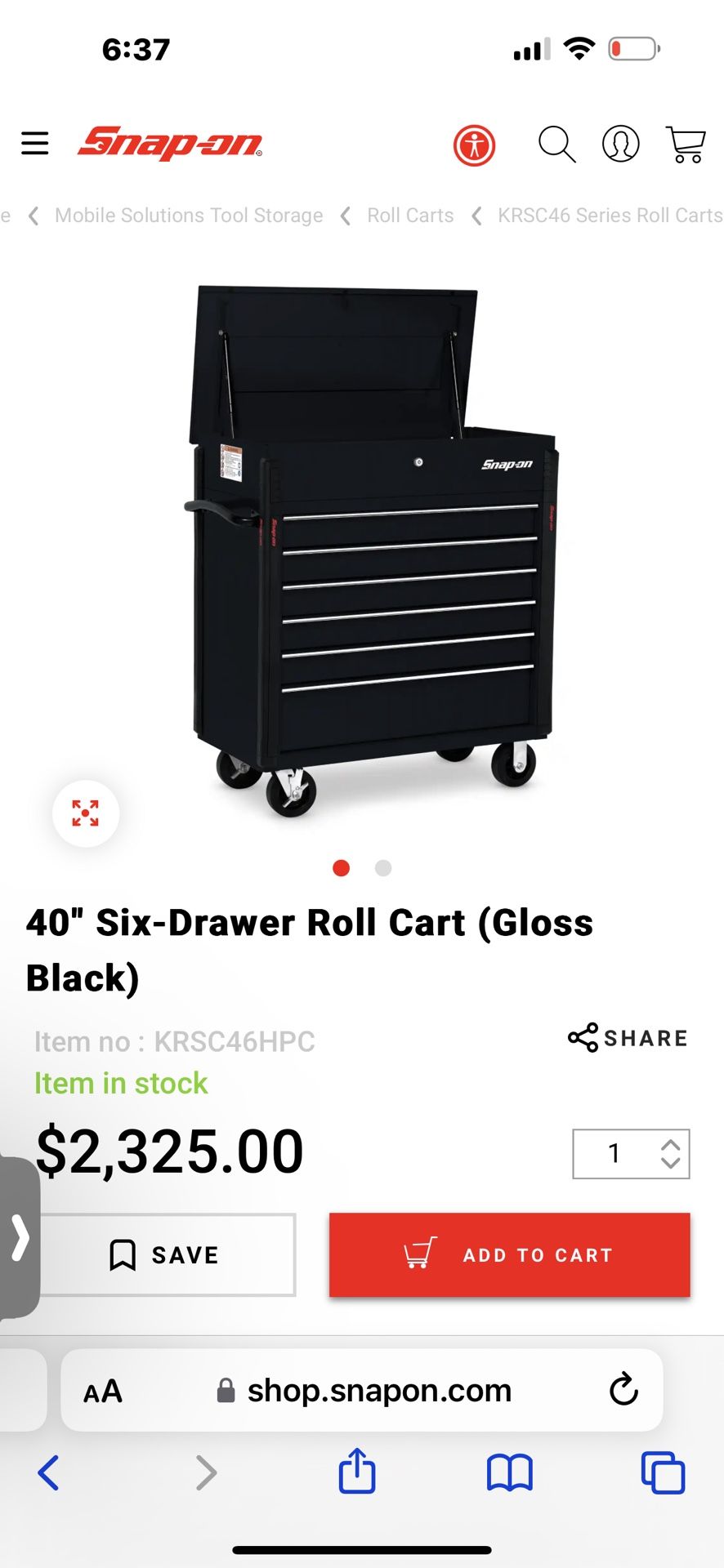Increase quantity with up arrow
Screen dimensions: 724x1568
[671, 1145]
